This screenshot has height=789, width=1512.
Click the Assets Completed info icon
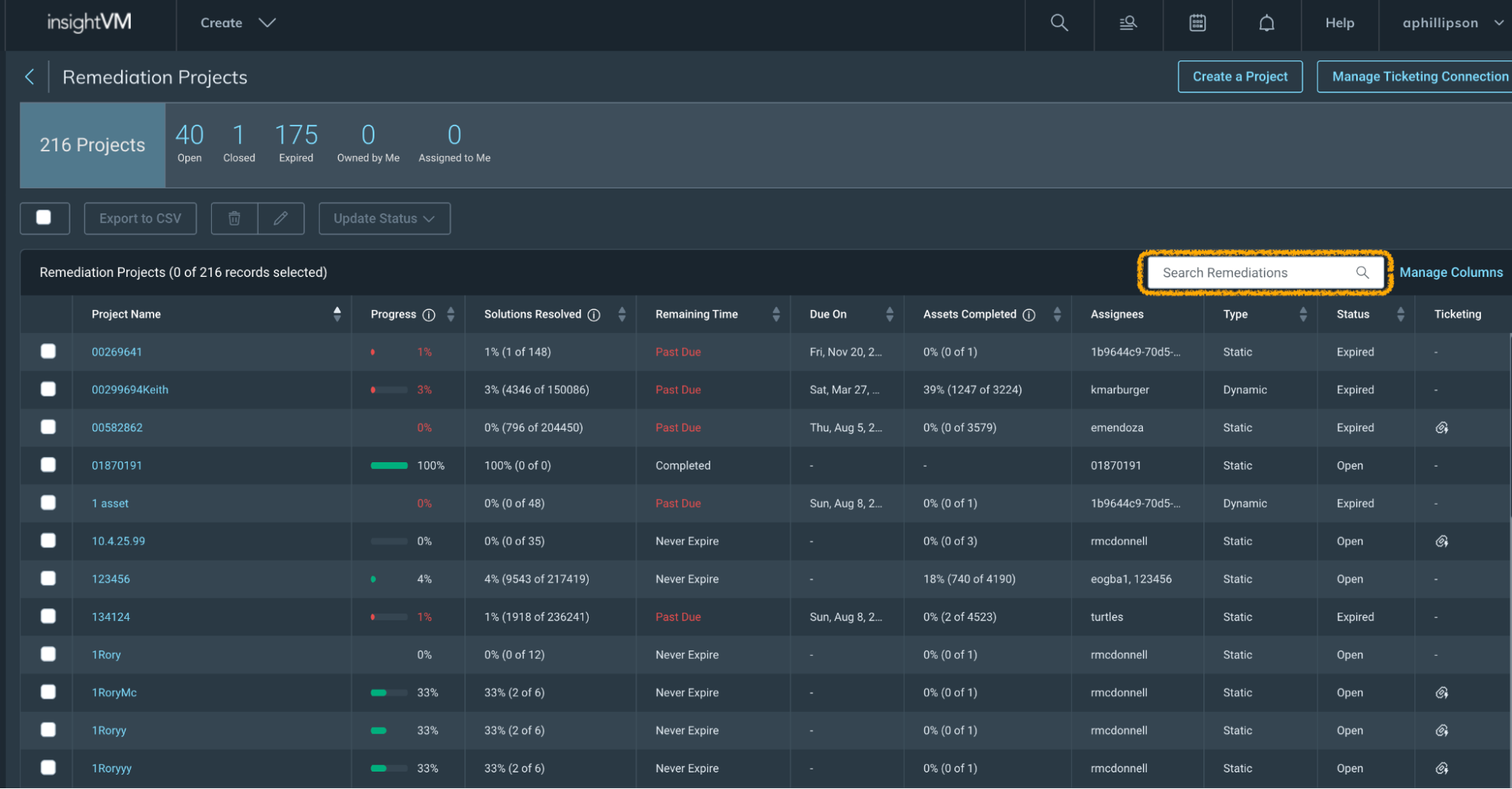pyautogui.click(x=1029, y=315)
